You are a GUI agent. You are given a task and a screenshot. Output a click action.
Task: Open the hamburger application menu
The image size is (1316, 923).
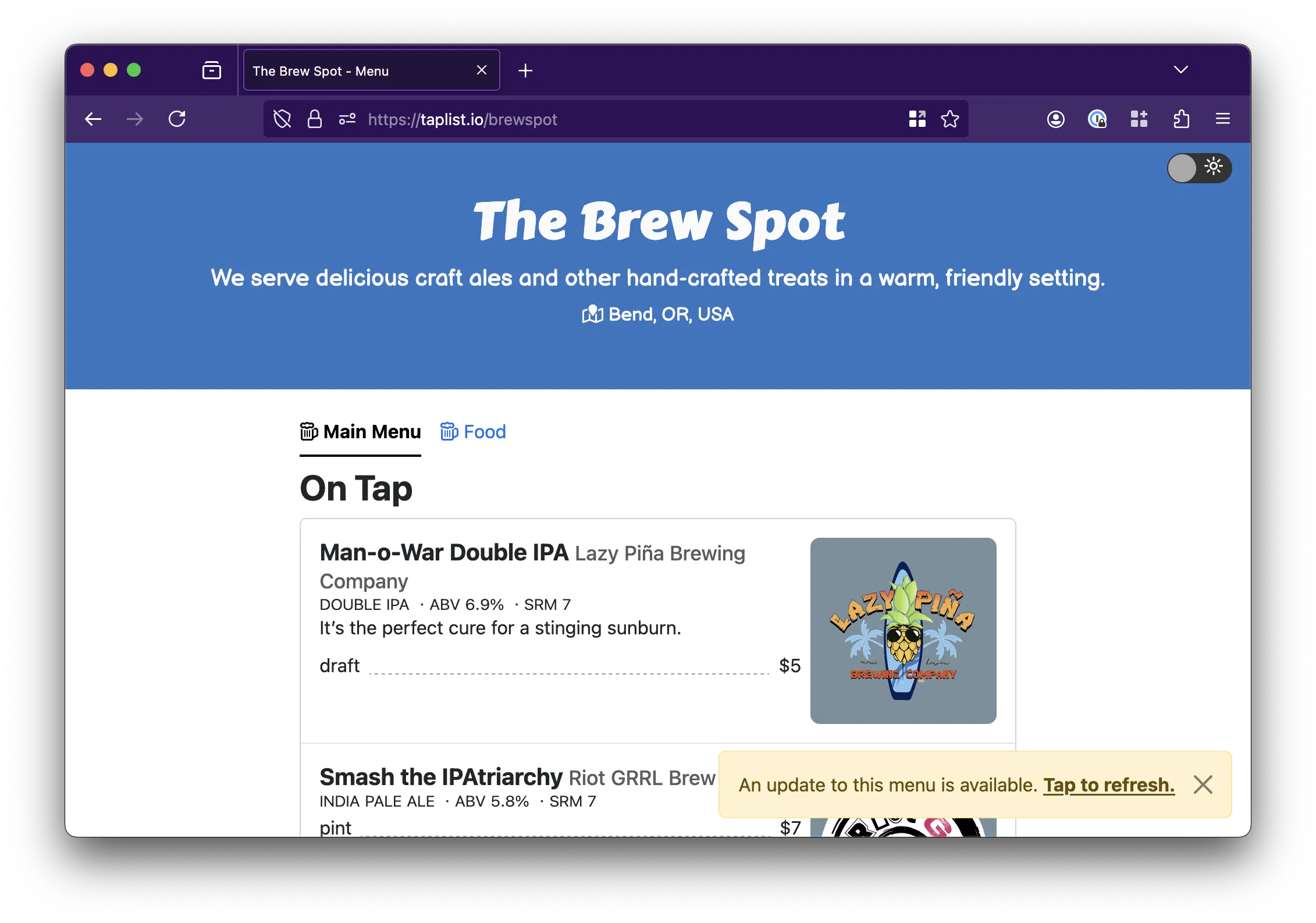tap(1223, 119)
